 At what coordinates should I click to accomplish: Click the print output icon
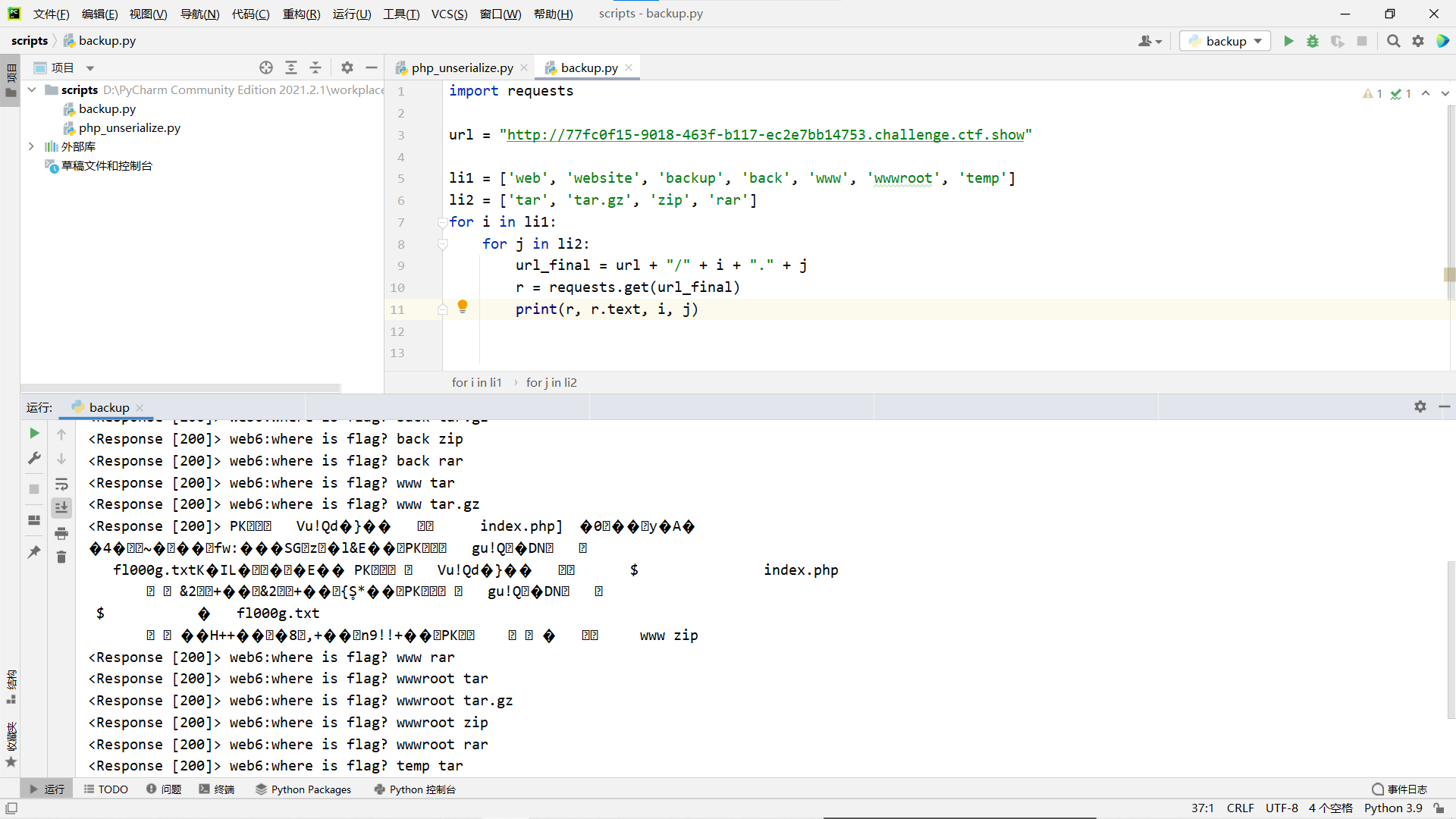pyautogui.click(x=61, y=533)
